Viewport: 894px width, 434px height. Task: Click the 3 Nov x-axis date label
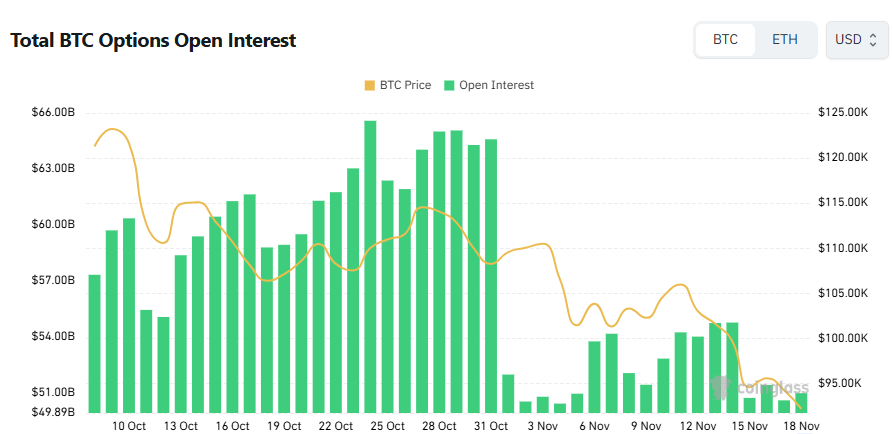(x=544, y=426)
